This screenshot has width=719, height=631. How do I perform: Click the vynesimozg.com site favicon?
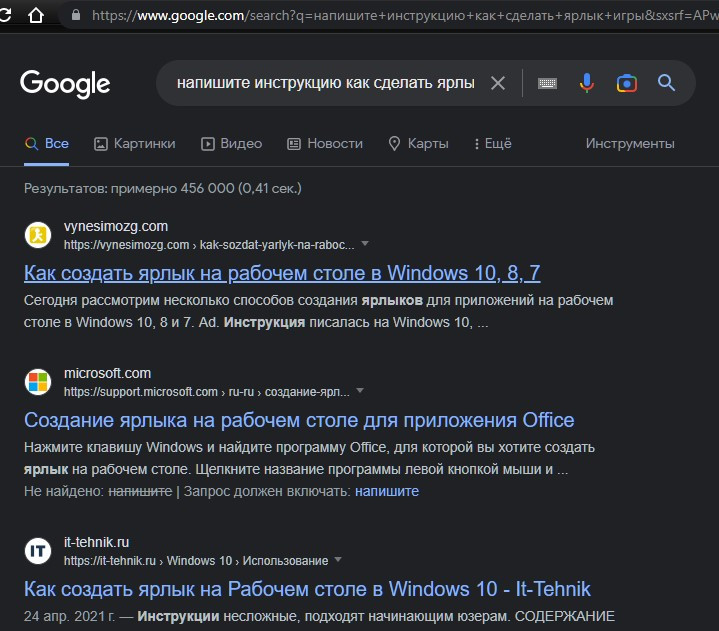coord(37,235)
